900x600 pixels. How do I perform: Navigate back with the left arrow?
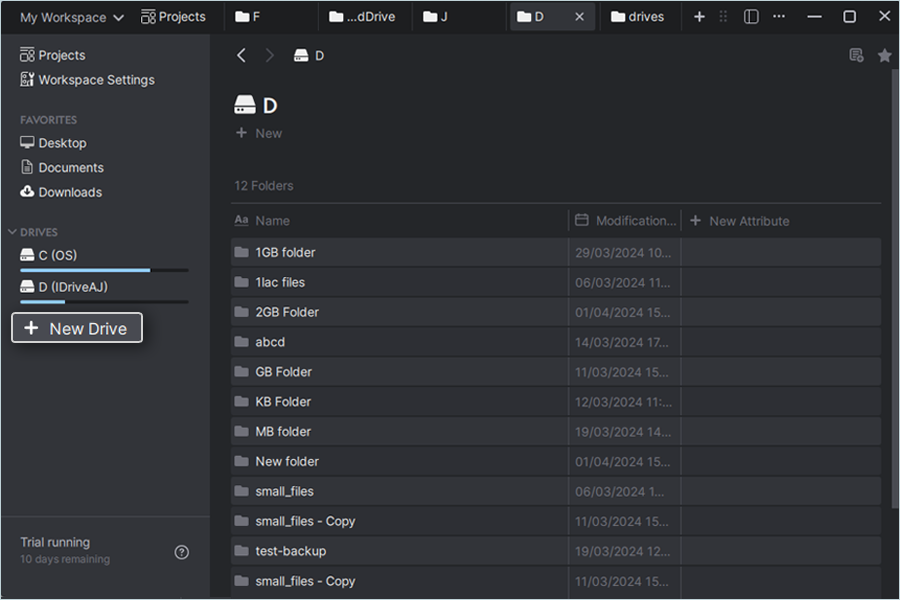[242, 56]
